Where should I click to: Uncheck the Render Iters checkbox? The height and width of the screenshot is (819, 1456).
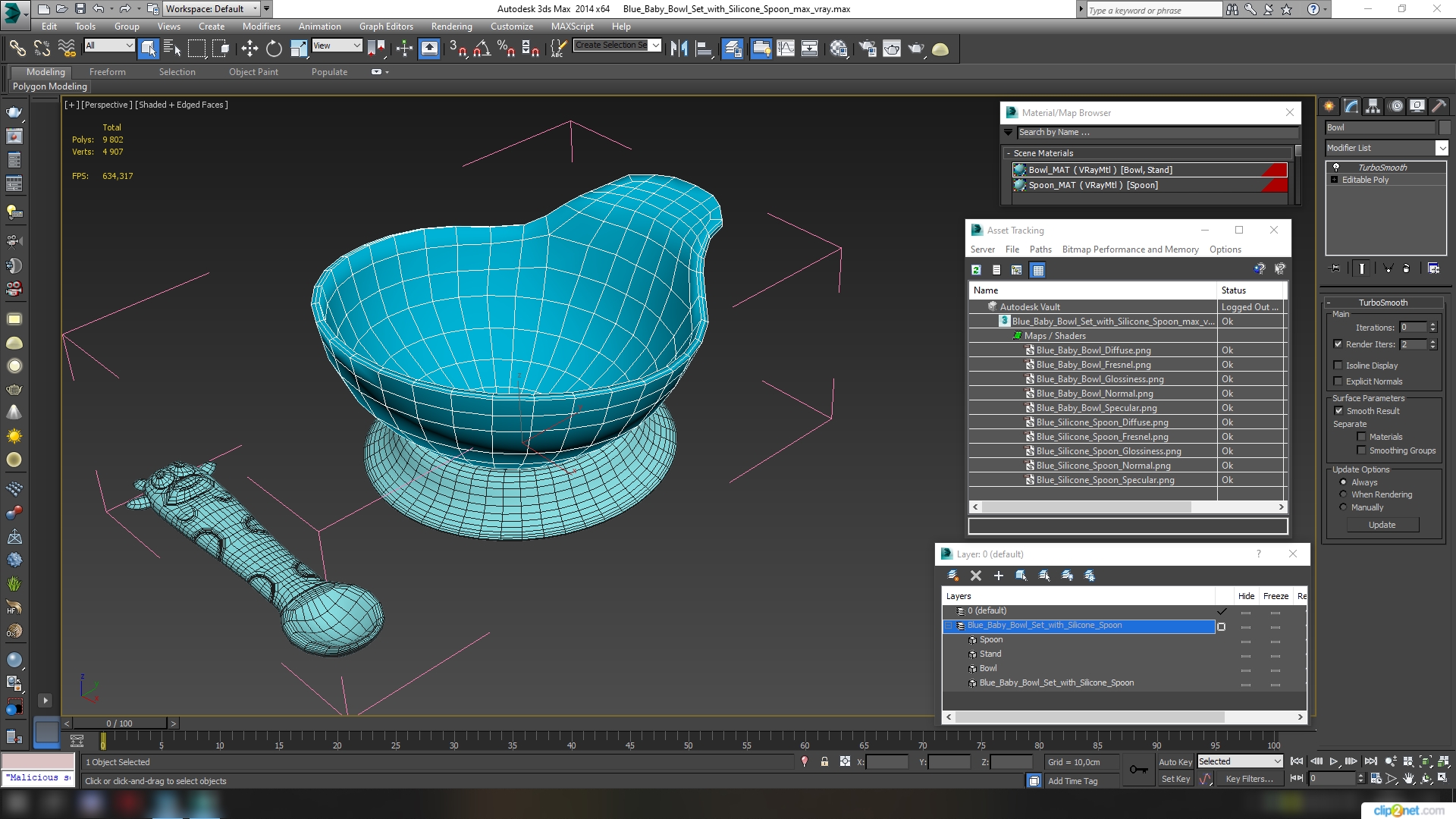(x=1338, y=344)
